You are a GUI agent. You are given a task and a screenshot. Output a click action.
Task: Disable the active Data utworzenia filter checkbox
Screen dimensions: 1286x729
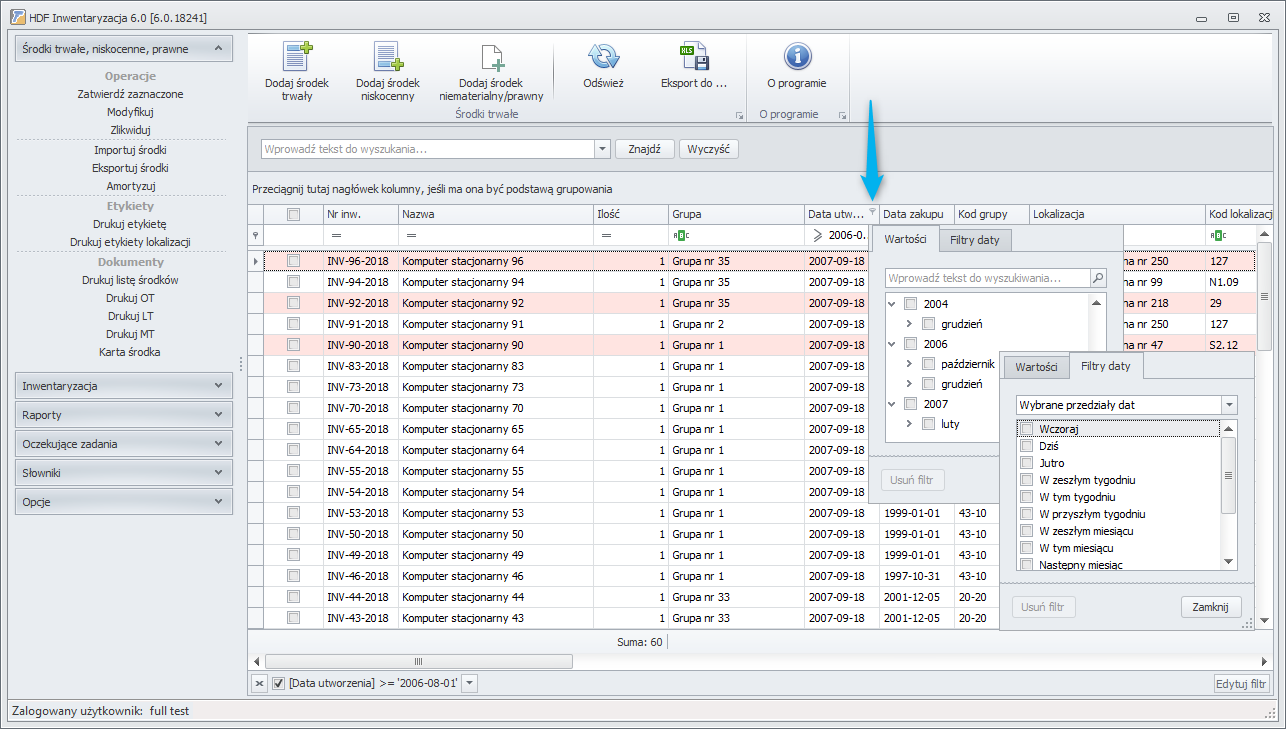pos(279,683)
